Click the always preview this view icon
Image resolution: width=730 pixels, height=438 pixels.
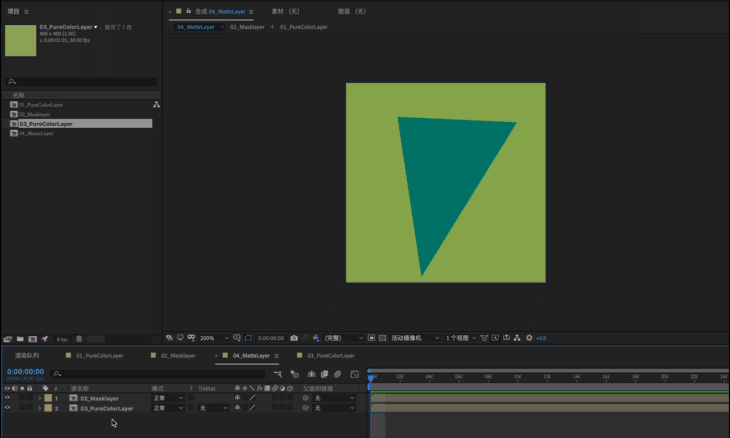[169, 338]
